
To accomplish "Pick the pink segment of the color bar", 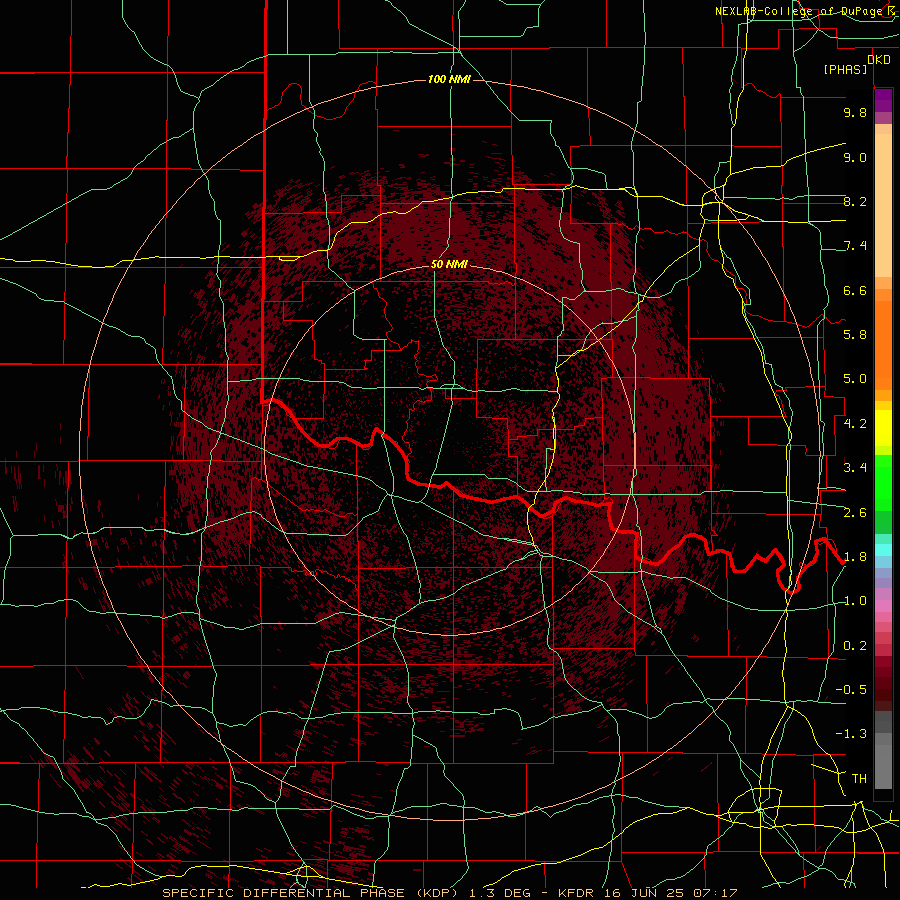I will (x=883, y=606).
